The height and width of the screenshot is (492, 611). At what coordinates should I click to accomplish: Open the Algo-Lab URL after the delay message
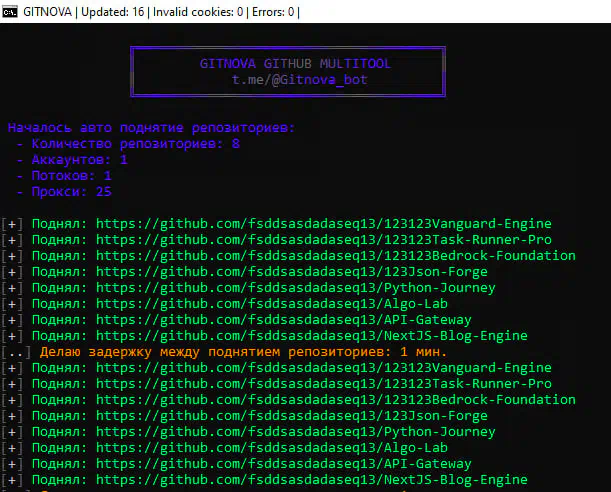pyautogui.click(x=272, y=448)
